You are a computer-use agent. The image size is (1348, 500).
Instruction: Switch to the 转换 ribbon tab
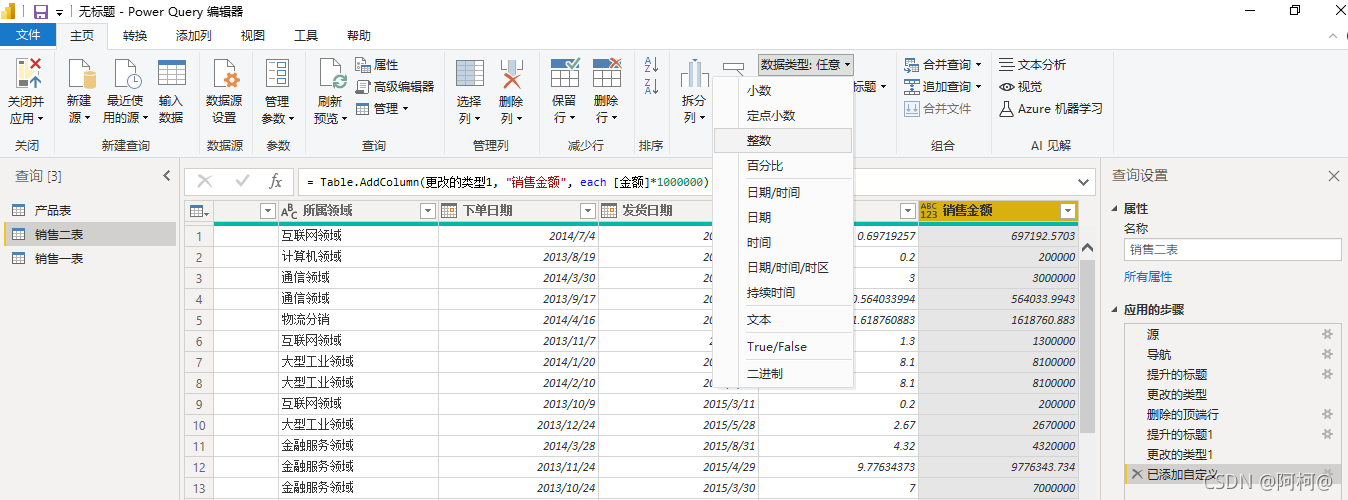click(135, 35)
